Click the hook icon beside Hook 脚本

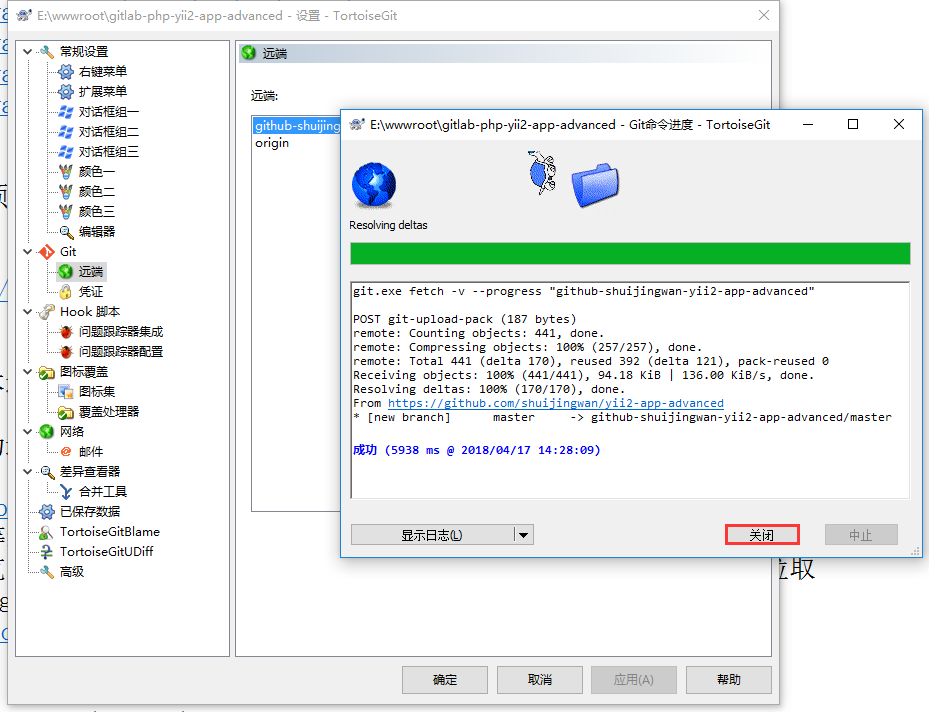click(46, 312)
